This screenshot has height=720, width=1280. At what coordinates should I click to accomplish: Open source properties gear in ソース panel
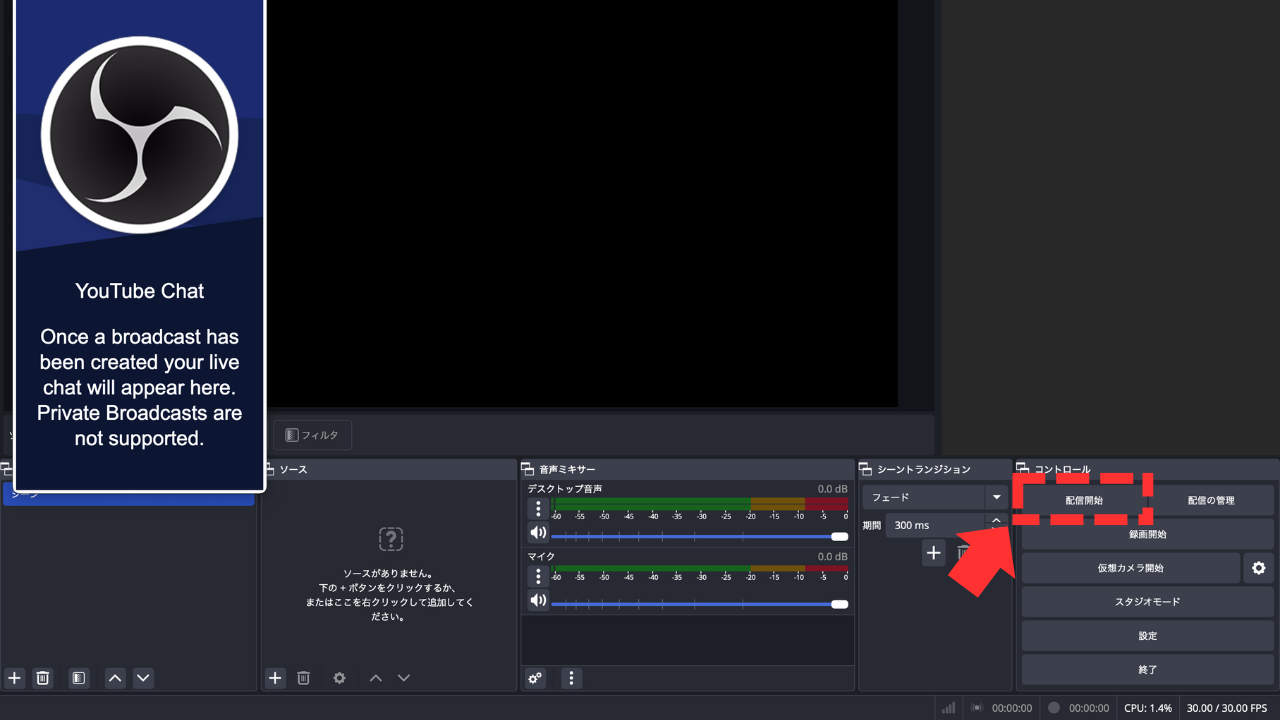click(340, 678)
